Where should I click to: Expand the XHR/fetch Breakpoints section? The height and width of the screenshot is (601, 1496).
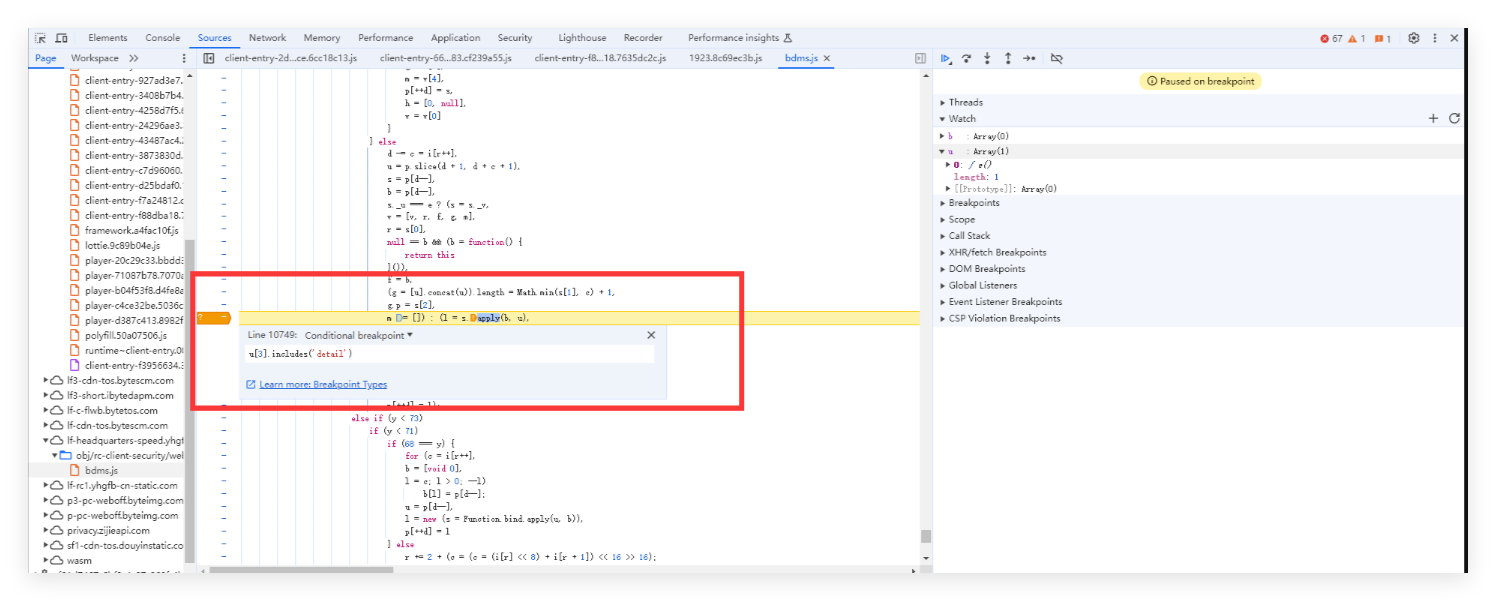992,252
